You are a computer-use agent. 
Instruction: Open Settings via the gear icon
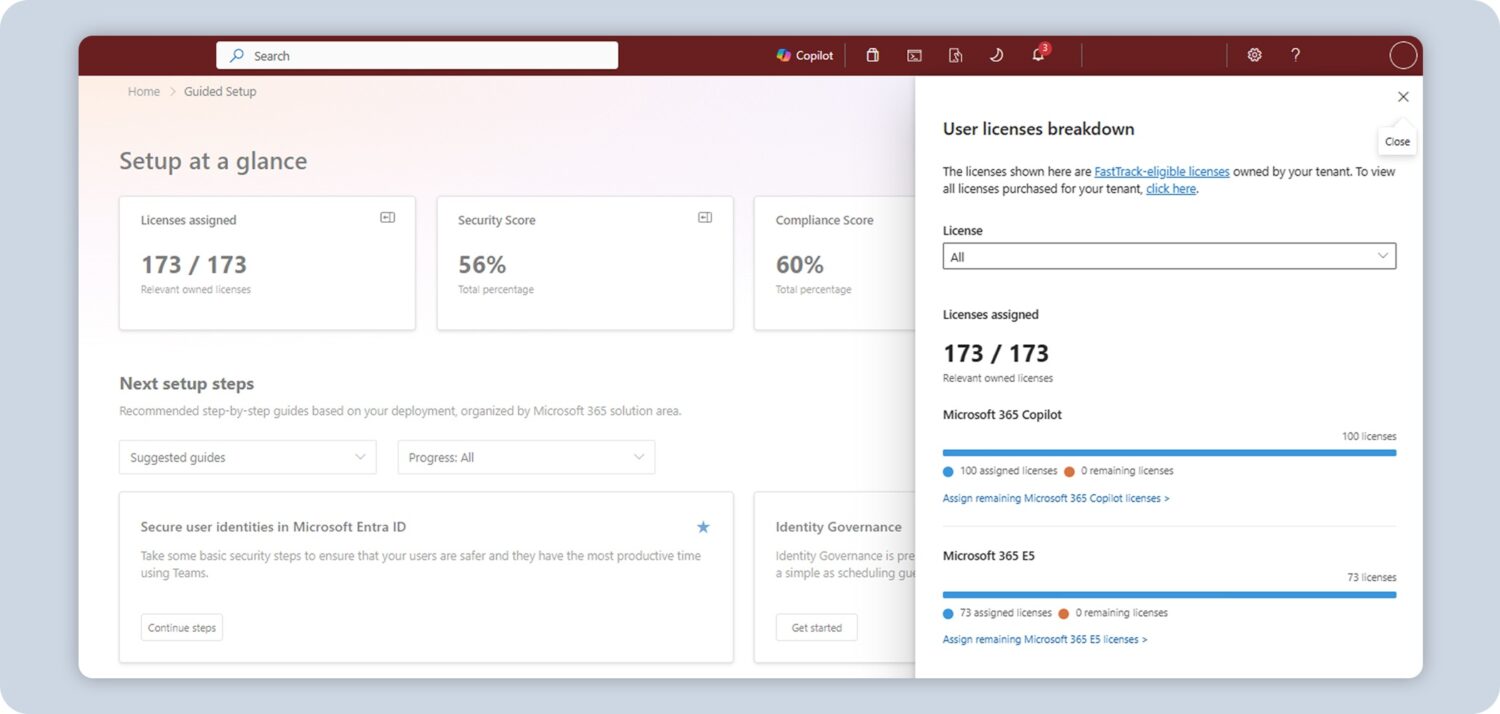click(1254, 55)
